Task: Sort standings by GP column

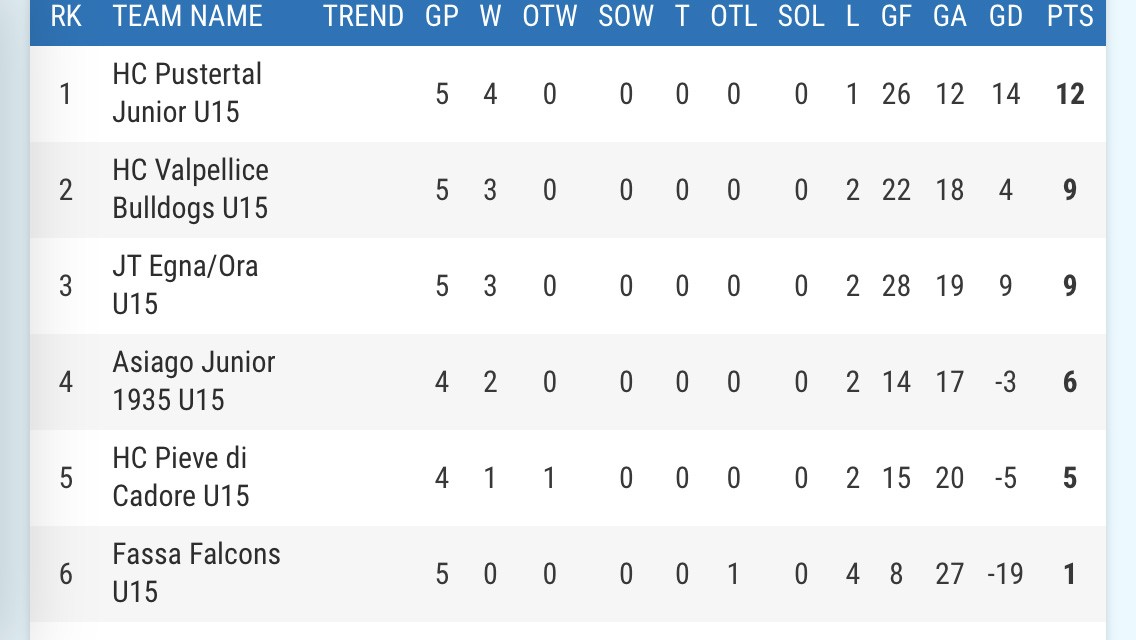Action: pos(442,16)
